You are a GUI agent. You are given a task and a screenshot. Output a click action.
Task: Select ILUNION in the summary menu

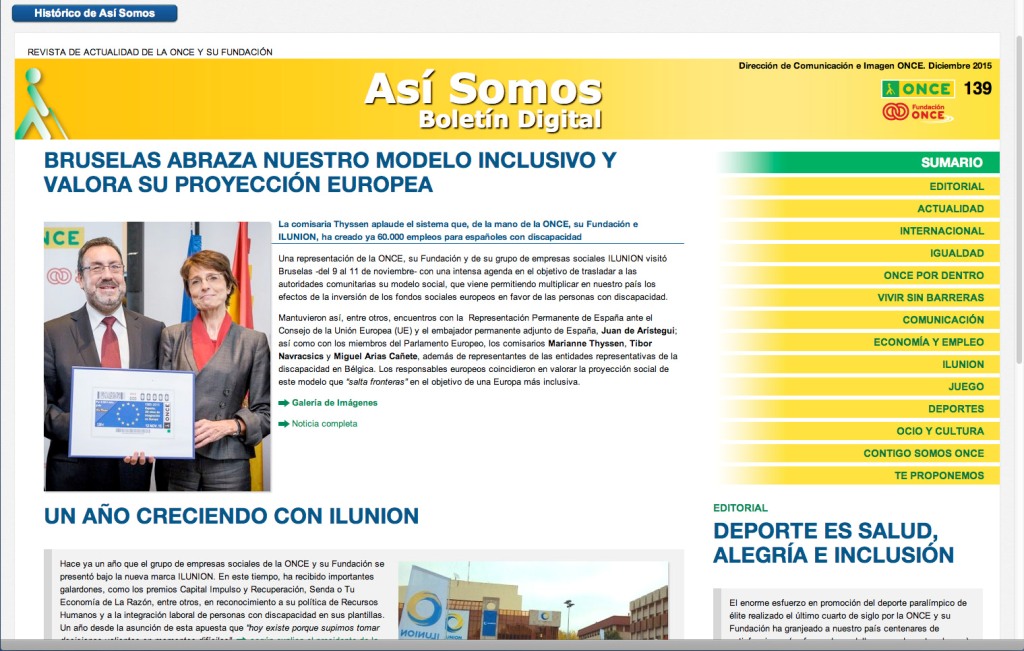(x=859, y=364)
